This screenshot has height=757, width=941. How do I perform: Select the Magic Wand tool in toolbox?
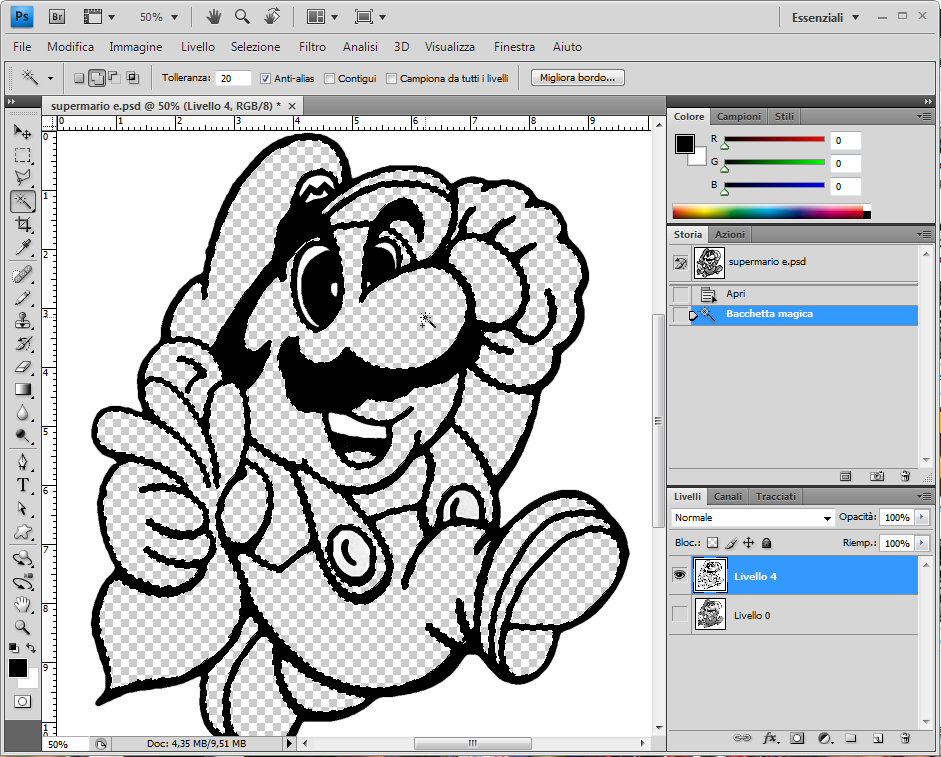pyautogui.click(x=23, y=201)
